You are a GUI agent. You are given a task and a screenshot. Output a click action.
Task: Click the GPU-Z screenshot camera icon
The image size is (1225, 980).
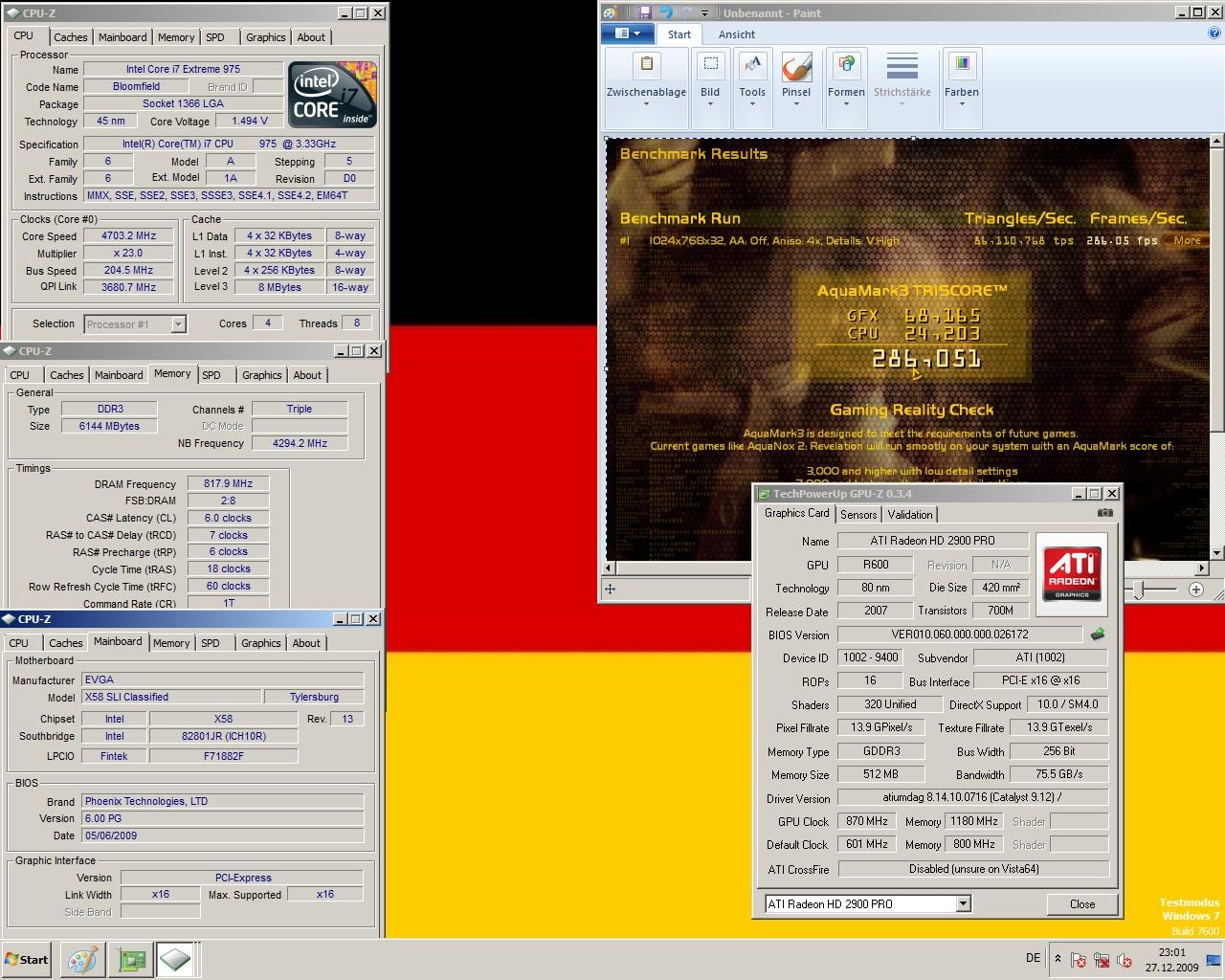pyautogui.click(x=1104, y=513)
